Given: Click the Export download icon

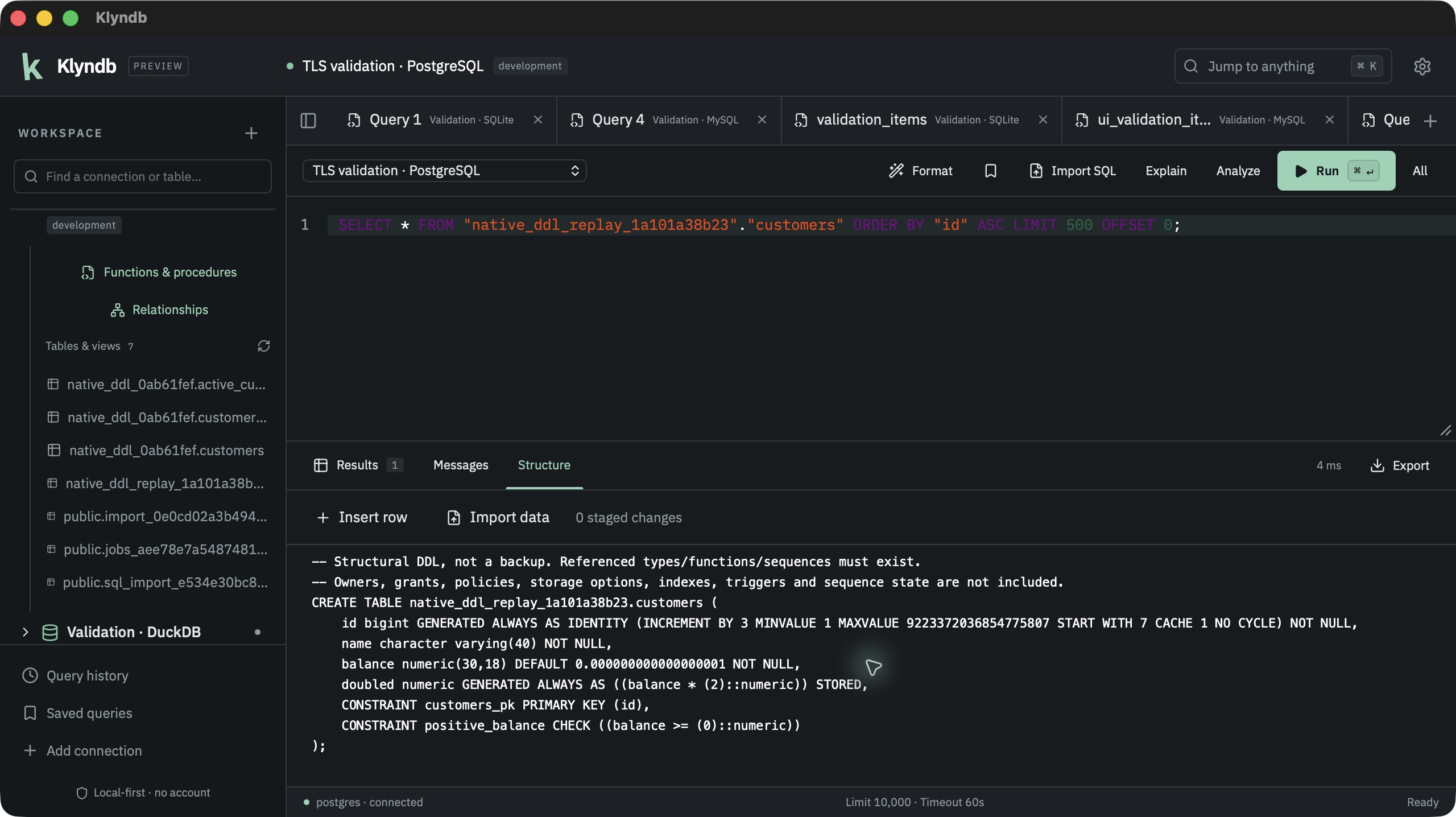Looking at the screenshot, I should point(1377,465).
